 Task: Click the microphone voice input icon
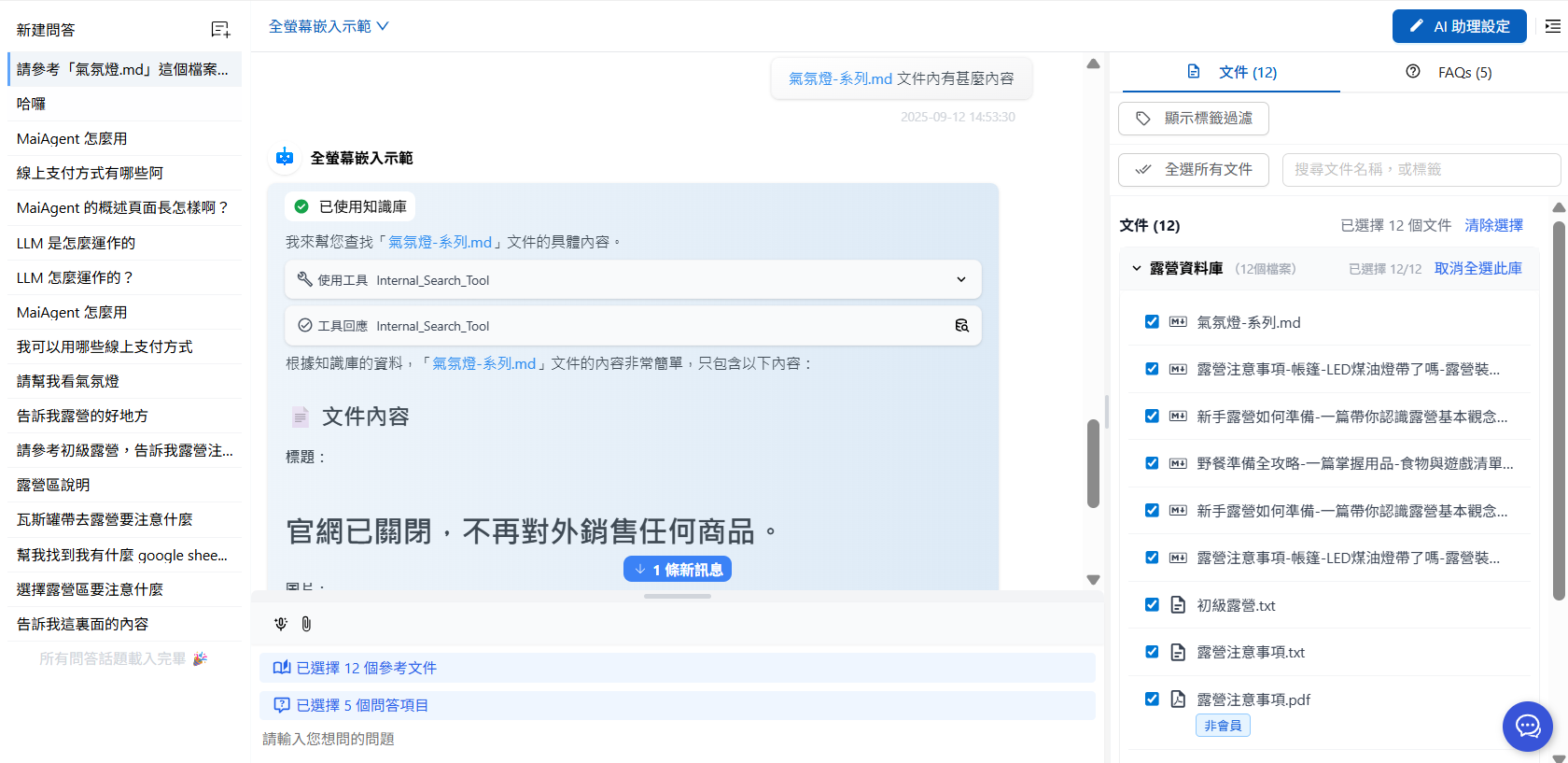point(281,624)
